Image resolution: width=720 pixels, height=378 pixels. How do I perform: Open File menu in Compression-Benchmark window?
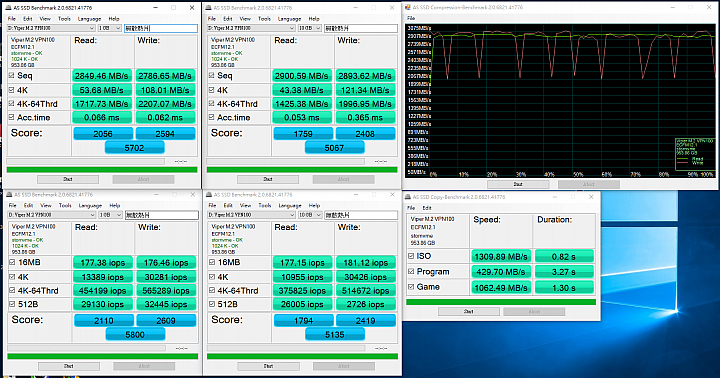pos(411,18)
